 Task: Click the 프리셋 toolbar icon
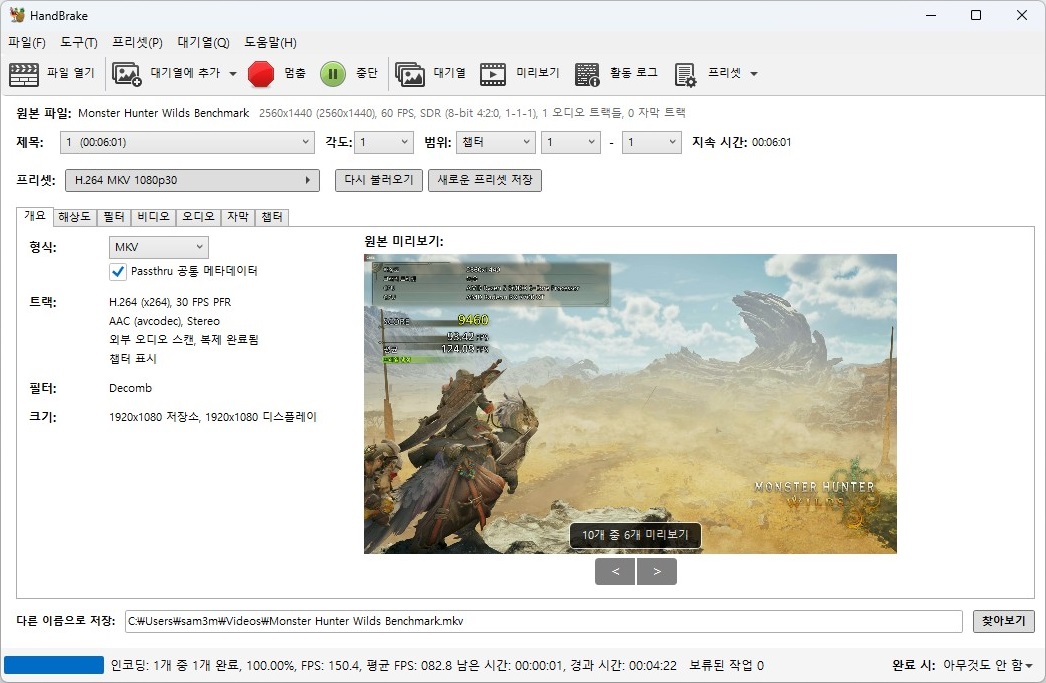tap(685, 74)
